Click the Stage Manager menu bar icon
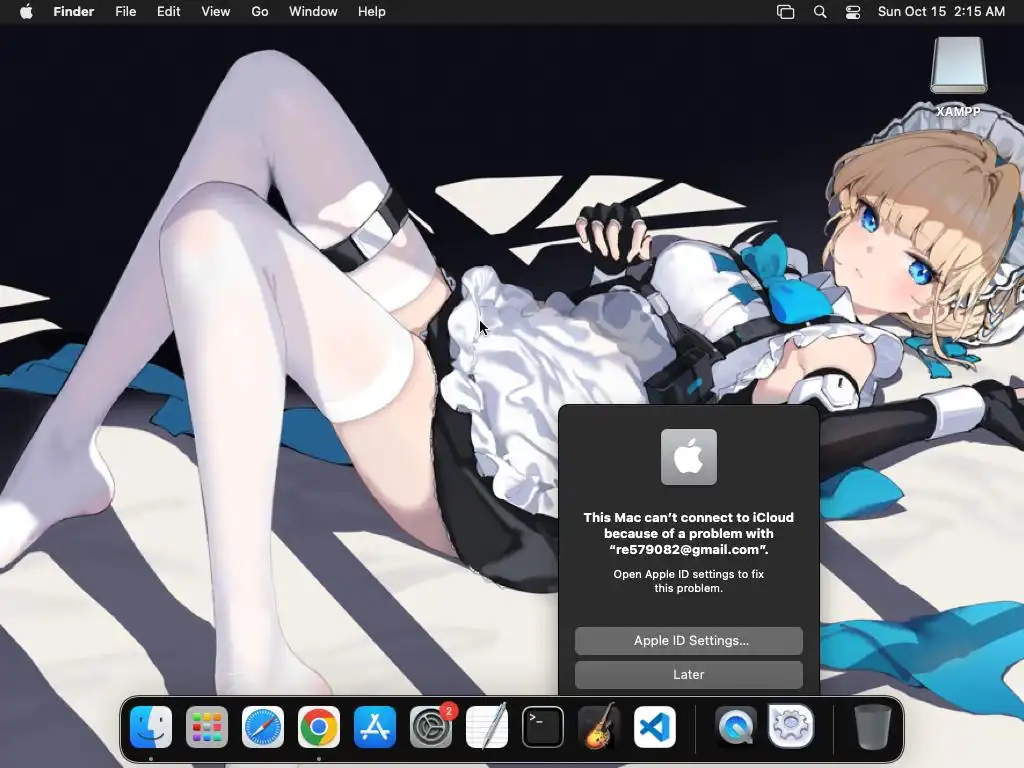Image resolution: width=1024 pixels, height=768 pixels. click(786, 12)
